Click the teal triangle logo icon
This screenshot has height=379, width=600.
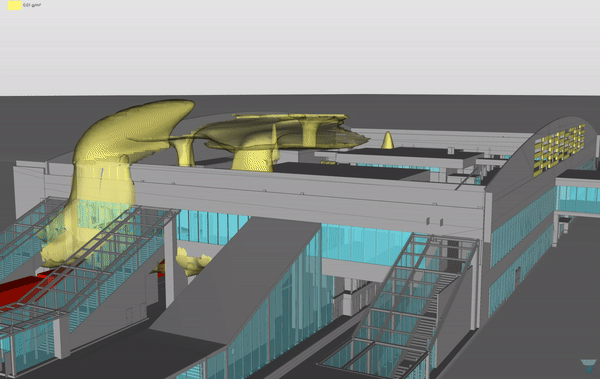tap(588, 366)
